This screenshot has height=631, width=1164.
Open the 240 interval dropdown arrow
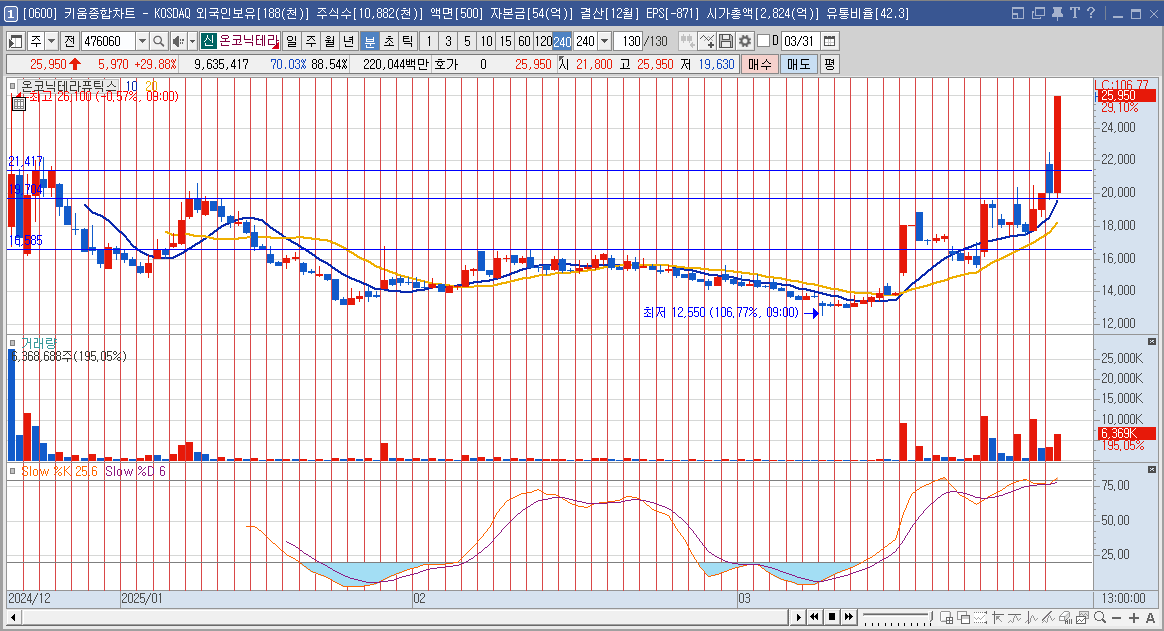click(x=604, y=42)
